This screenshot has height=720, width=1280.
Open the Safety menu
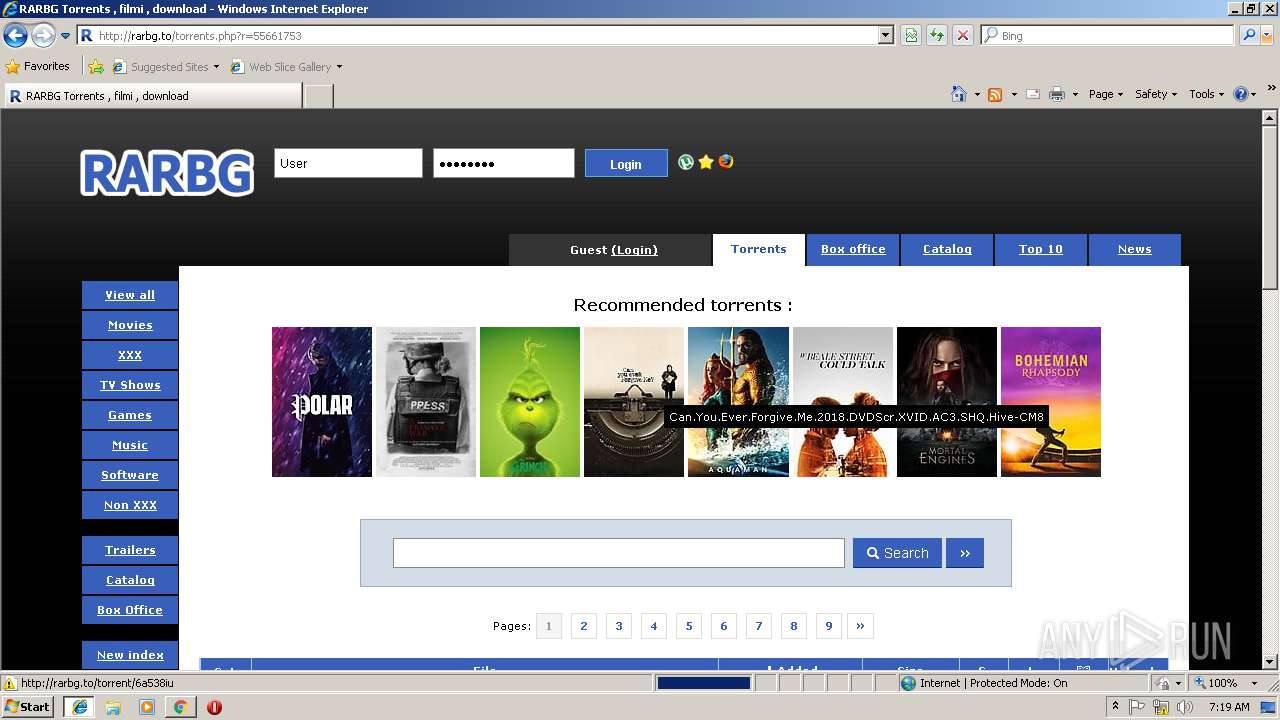[1156, 94]
